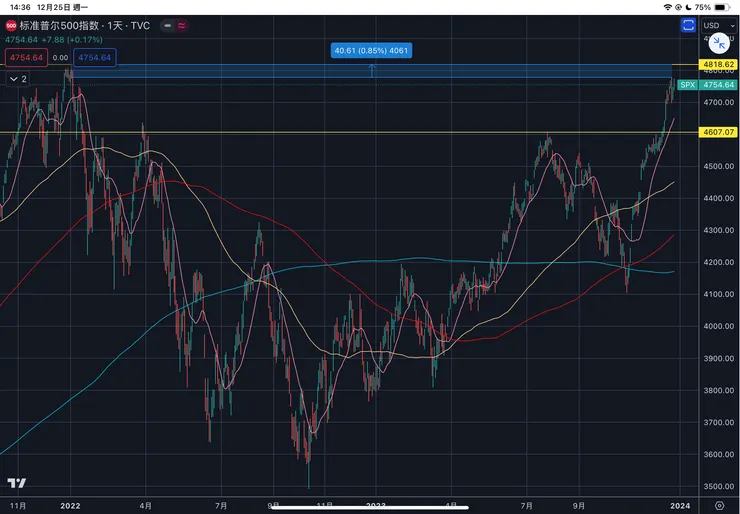The width and height of the screenshot is (740, 514).
Task: Tap the 4000.00 price axis label
Action: (x=719, y=326)
